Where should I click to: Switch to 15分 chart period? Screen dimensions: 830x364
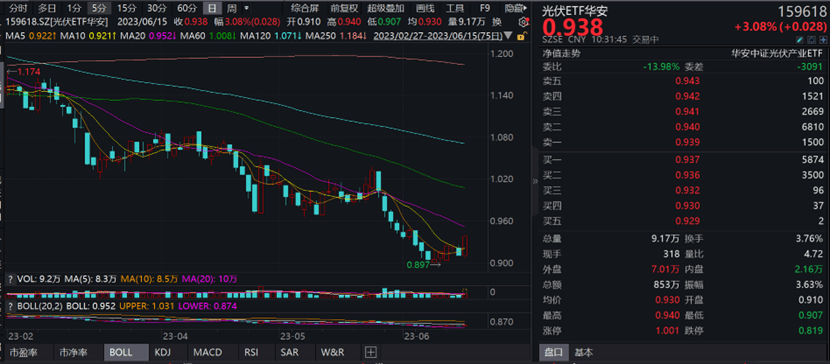pyautogui.click(x=126, y=8)
